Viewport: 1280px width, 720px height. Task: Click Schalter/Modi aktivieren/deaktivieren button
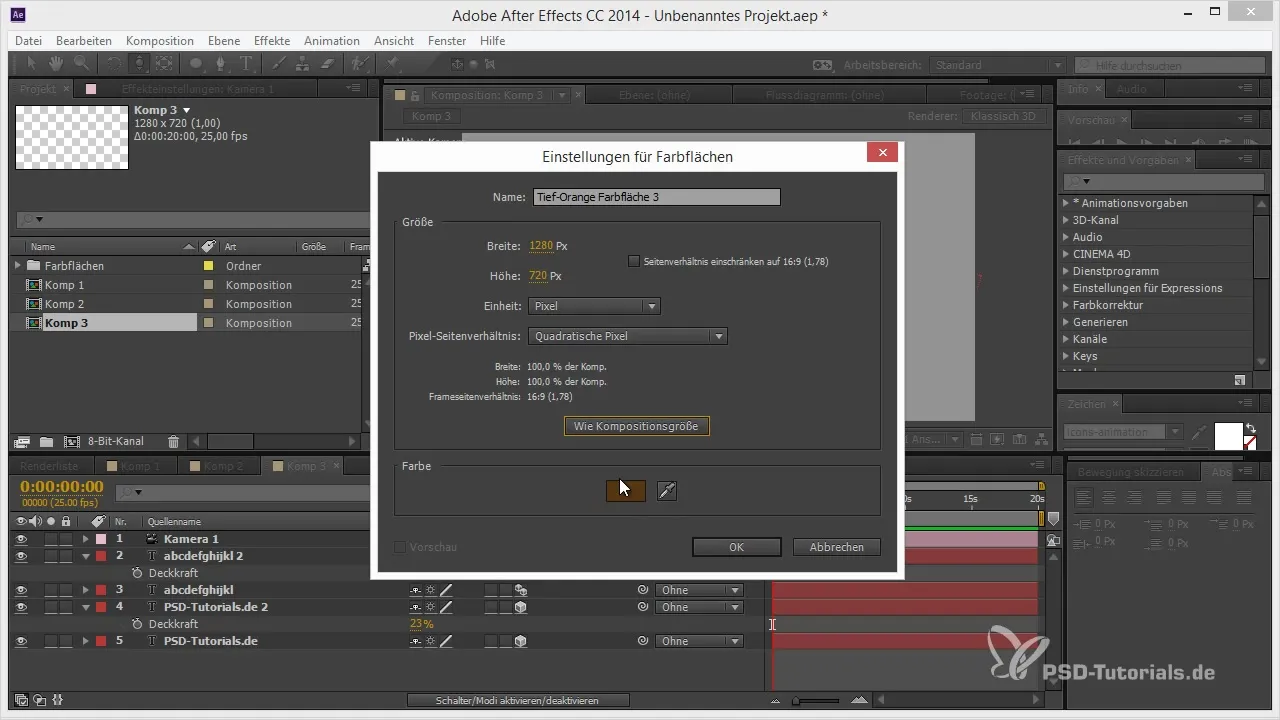[518, 700]
